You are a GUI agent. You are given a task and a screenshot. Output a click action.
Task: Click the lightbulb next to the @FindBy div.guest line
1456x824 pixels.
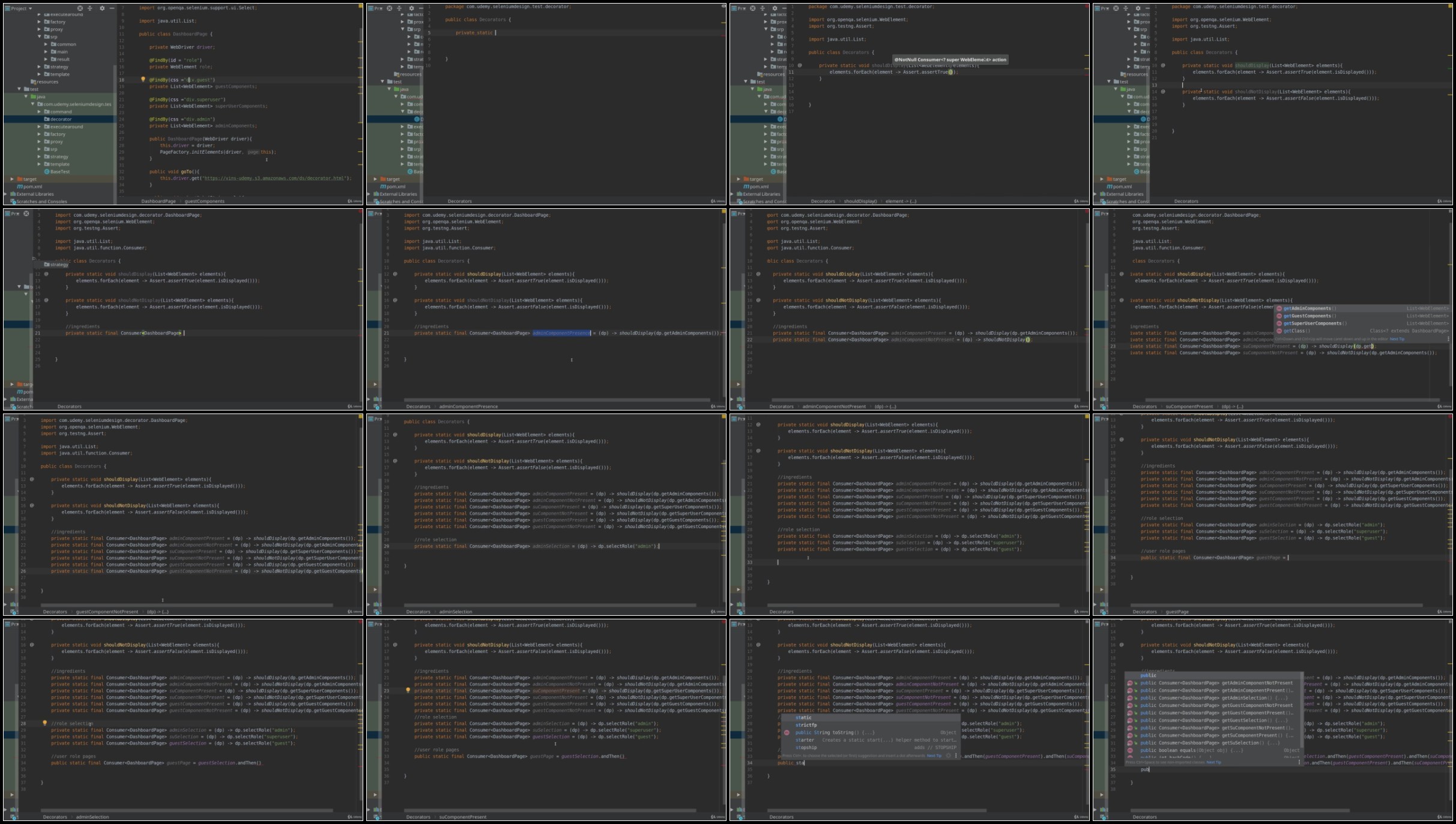pyautogui.click(x=143, y=79)
